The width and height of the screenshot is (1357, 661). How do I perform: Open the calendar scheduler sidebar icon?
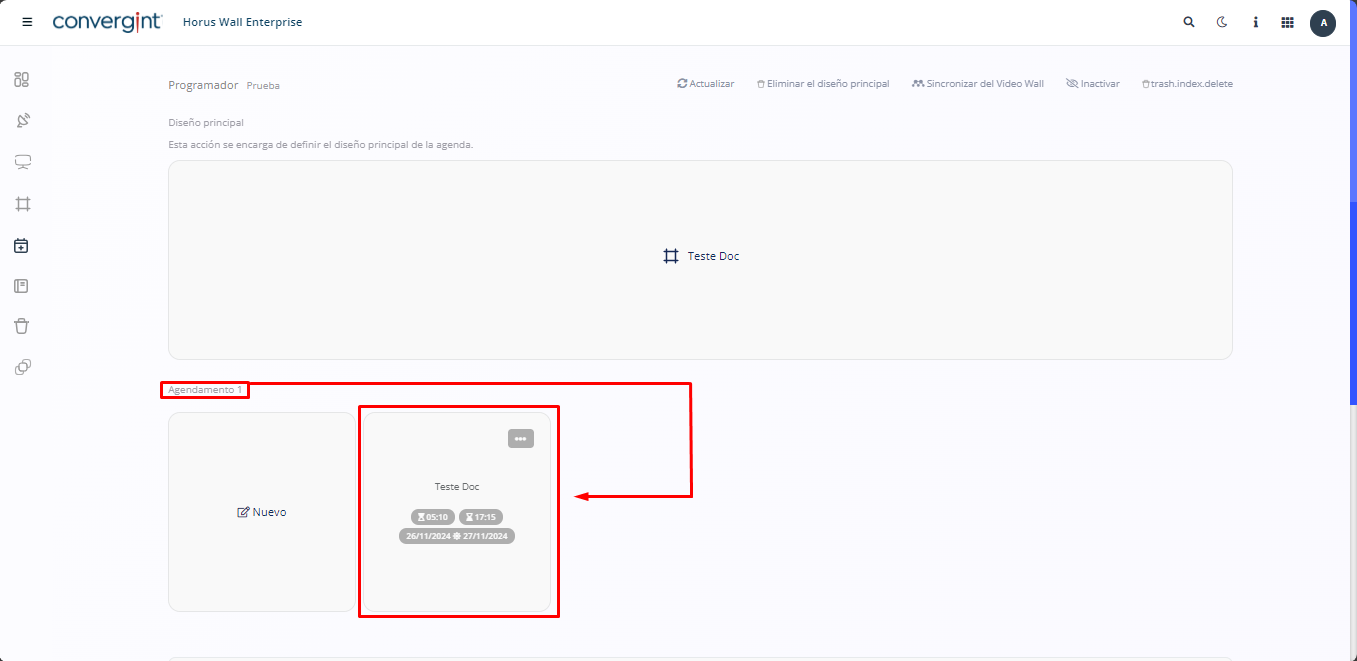[22, 245]
